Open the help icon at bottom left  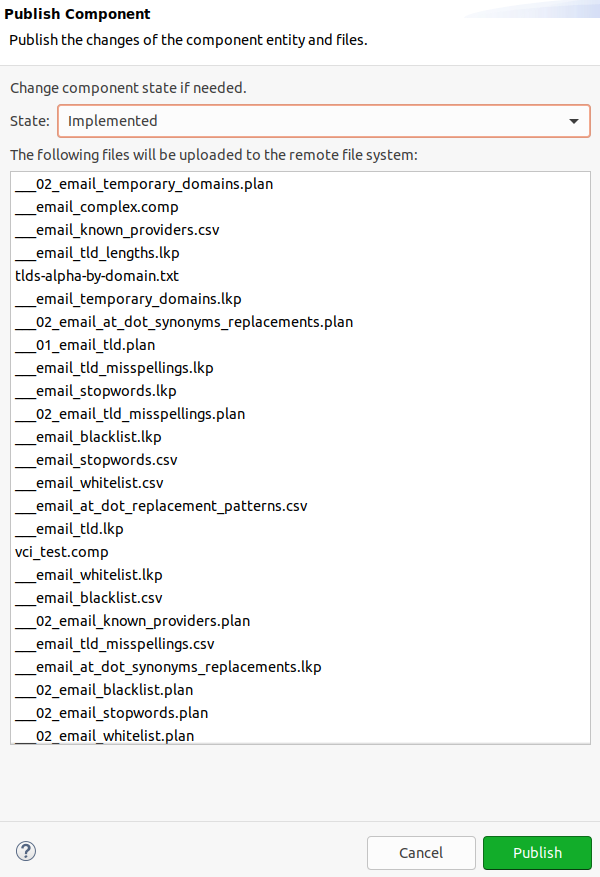(x=25, y=851)
